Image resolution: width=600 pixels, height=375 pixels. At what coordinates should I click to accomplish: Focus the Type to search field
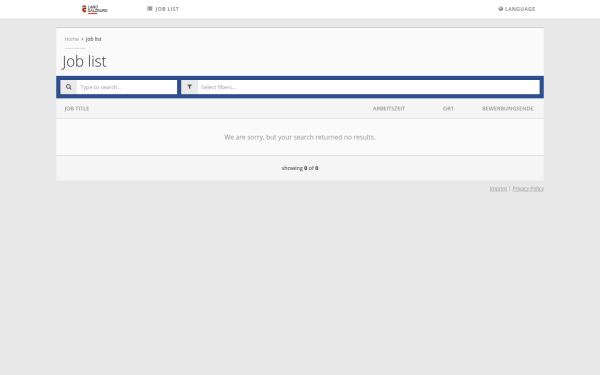[127, 87]
